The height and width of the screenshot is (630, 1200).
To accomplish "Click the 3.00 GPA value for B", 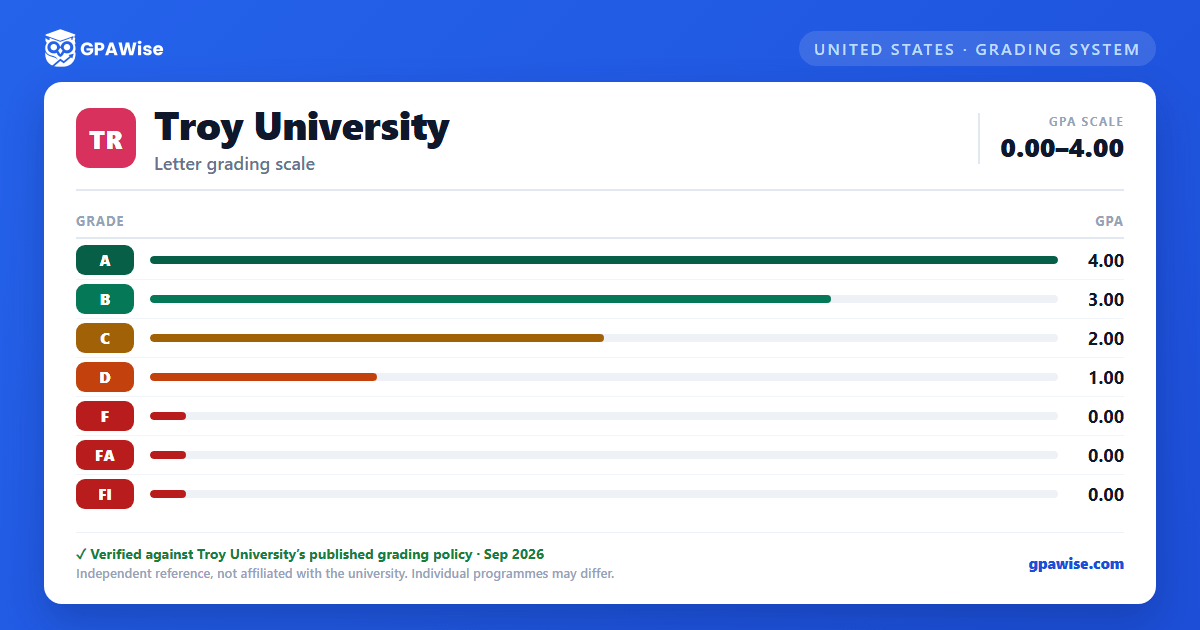I will 1106,299.
